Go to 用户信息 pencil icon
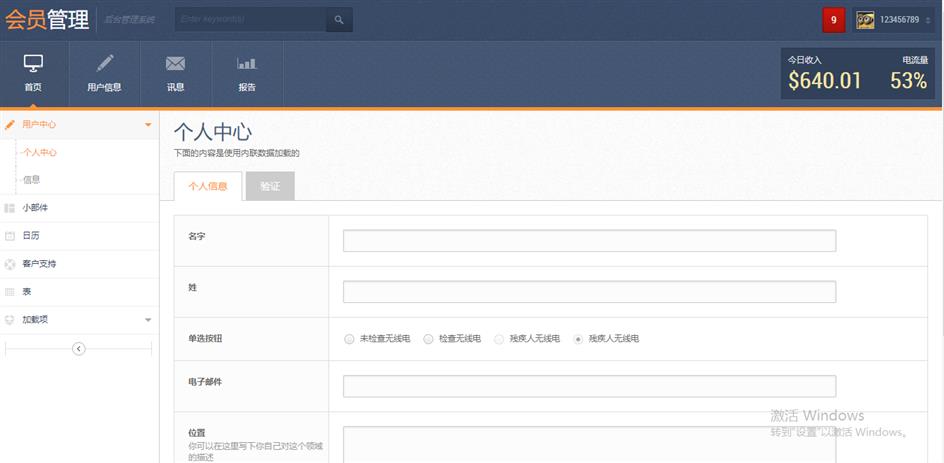944x463 pixels. (104, 64)
